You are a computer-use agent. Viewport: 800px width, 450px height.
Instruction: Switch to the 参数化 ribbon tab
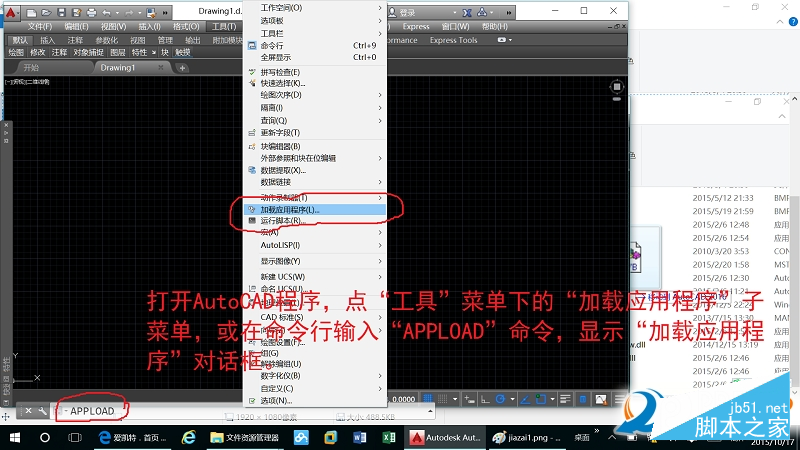click(107, 40)
